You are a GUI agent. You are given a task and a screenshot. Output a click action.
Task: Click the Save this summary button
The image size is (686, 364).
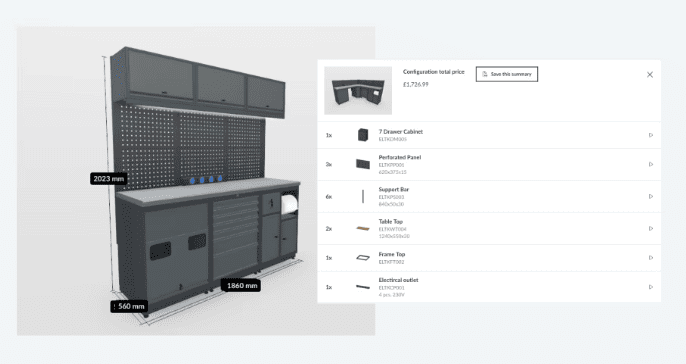507,74
